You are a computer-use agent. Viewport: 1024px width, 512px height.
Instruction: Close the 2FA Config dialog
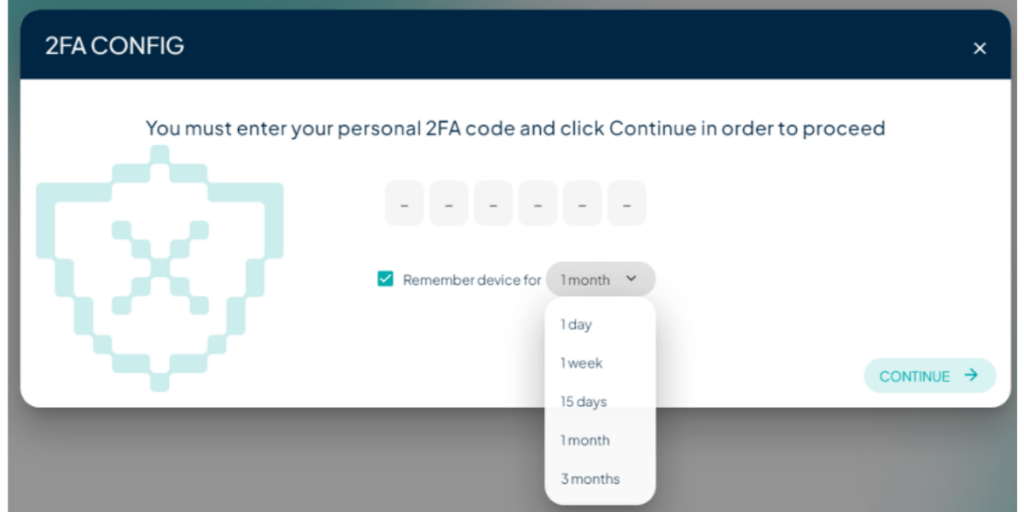979,48
